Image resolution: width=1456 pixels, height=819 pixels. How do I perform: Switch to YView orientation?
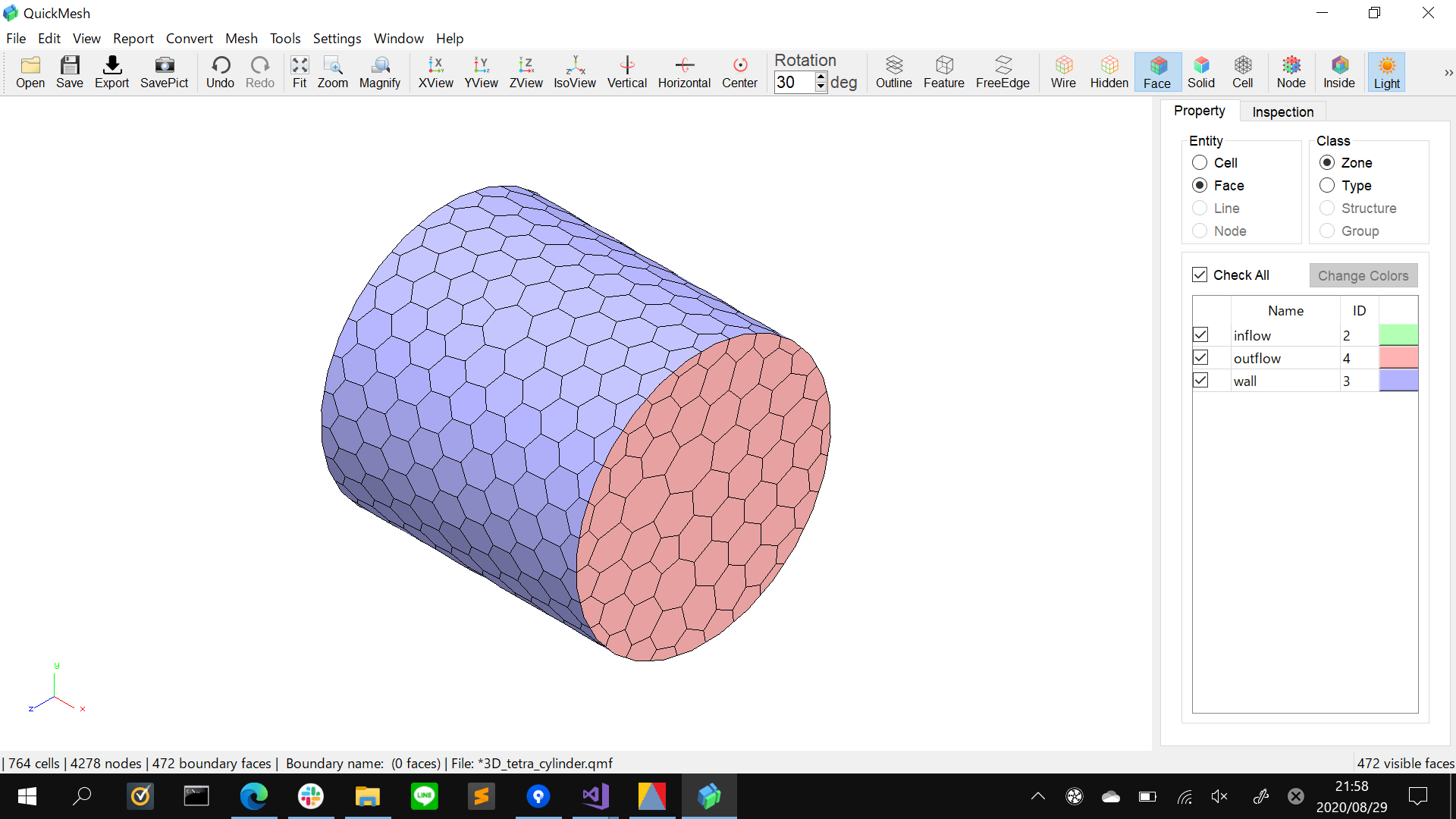tap(482, 72)
